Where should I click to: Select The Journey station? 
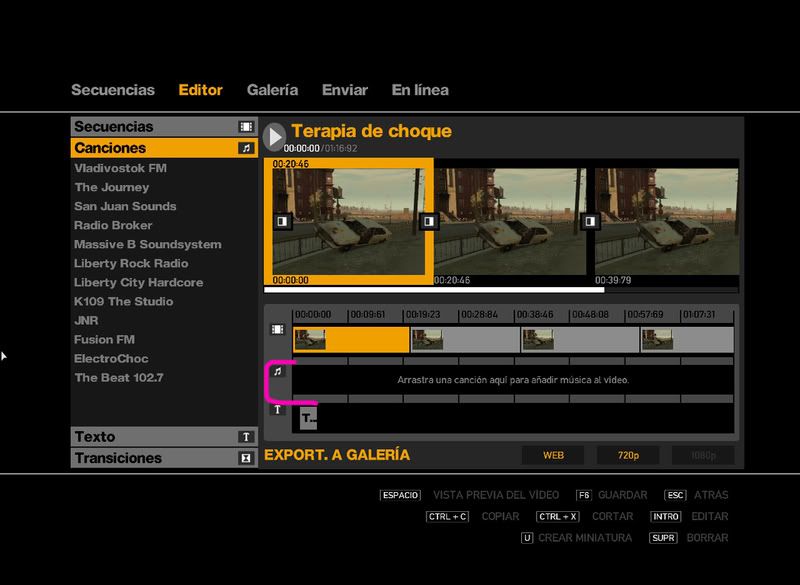[112, 187]
